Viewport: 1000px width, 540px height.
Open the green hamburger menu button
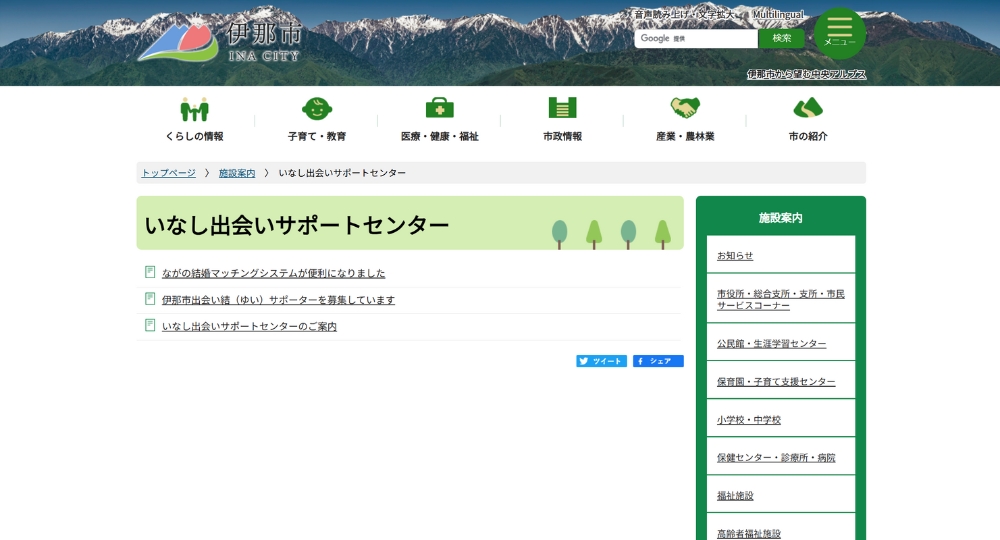click(839, 33)
